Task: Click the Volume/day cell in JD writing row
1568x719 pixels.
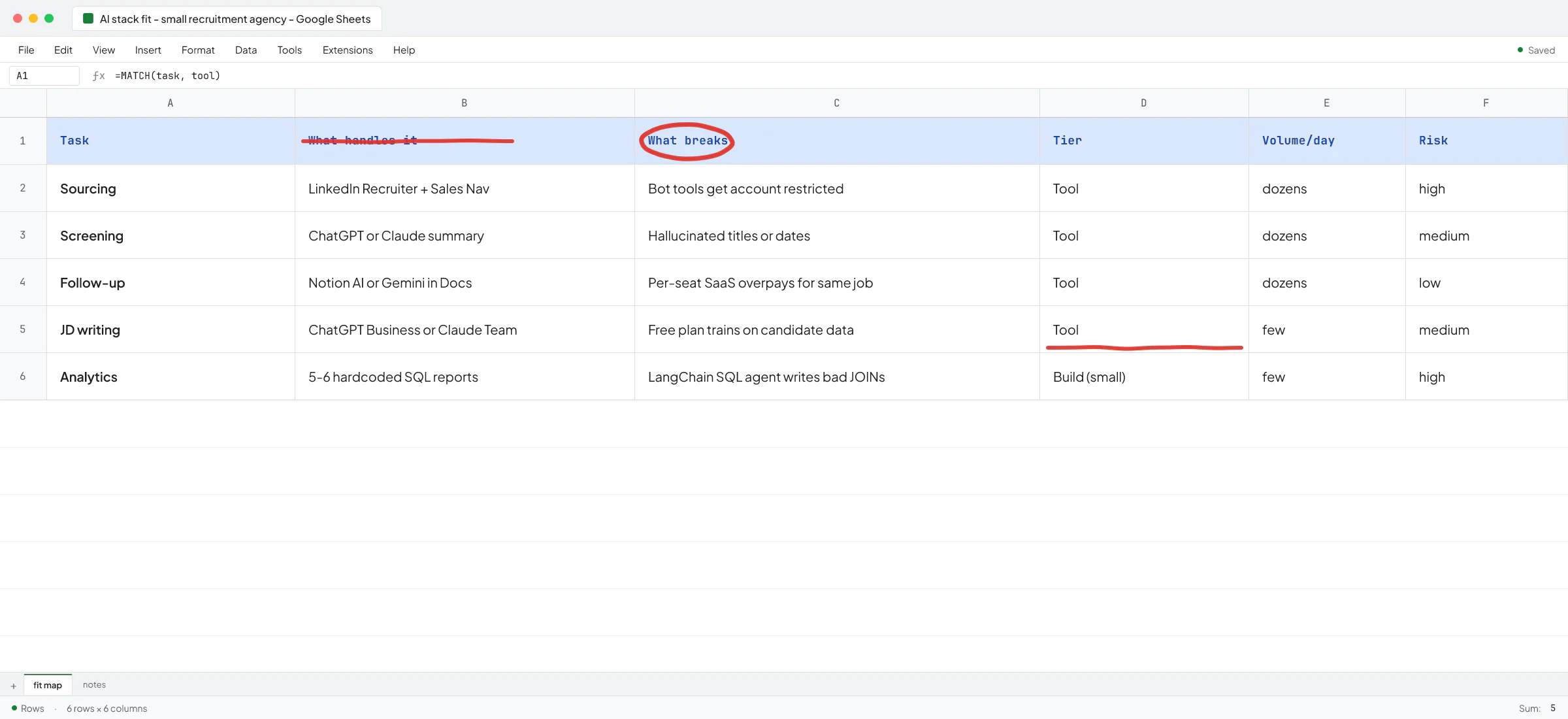Action: tap(1327, 329)
